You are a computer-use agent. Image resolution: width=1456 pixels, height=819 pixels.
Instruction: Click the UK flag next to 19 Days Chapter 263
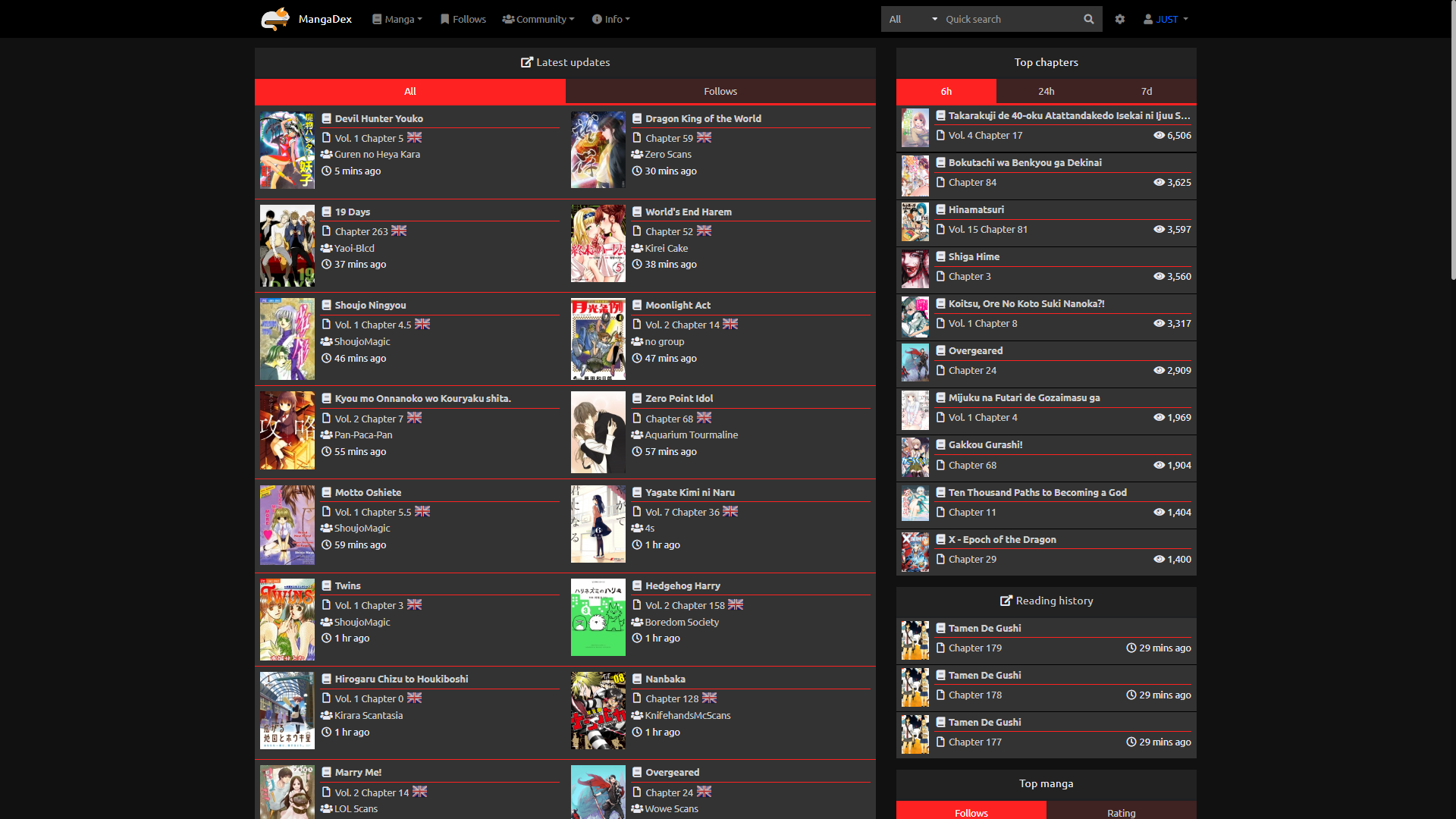click(x=399, y=231)
